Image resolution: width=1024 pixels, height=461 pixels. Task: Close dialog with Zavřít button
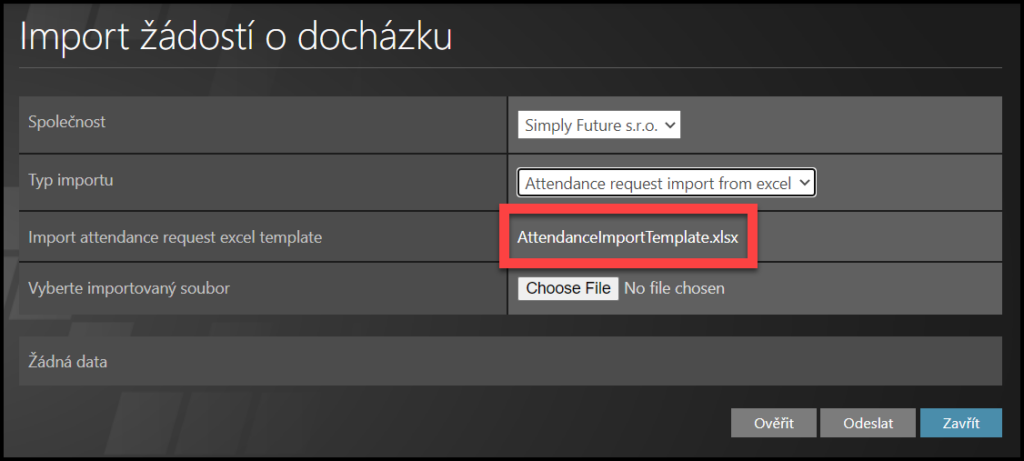click(x=960, y=423)
